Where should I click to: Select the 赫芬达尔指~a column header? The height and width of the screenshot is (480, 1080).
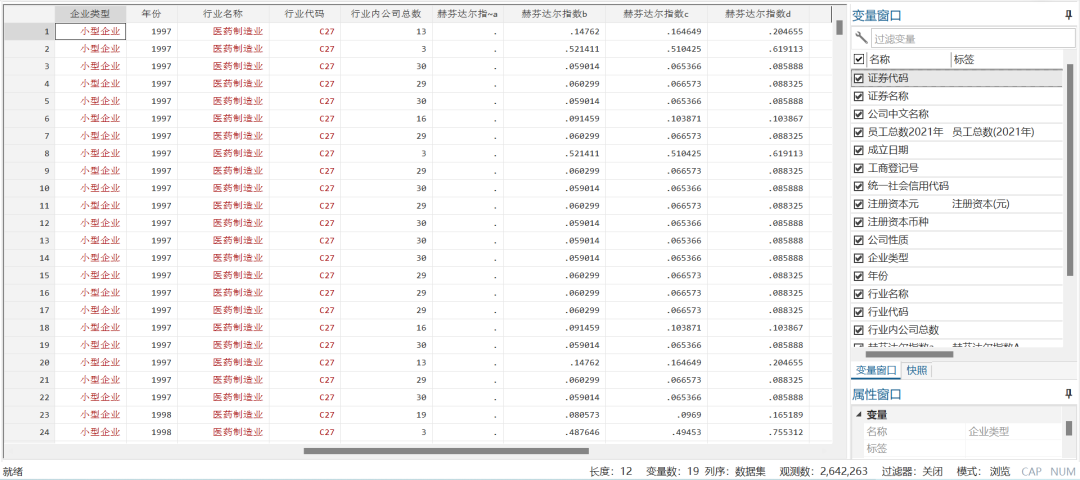pos(468,14)
